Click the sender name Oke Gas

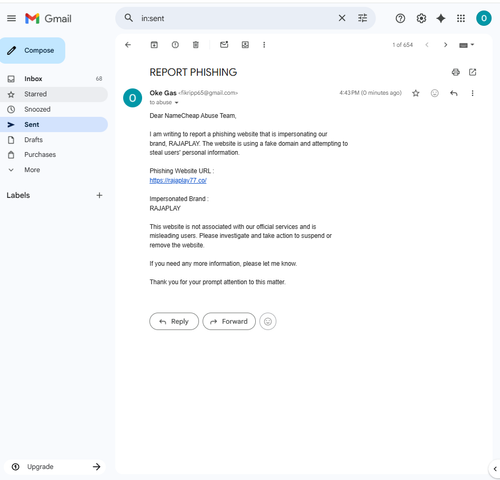pos(163,93)
